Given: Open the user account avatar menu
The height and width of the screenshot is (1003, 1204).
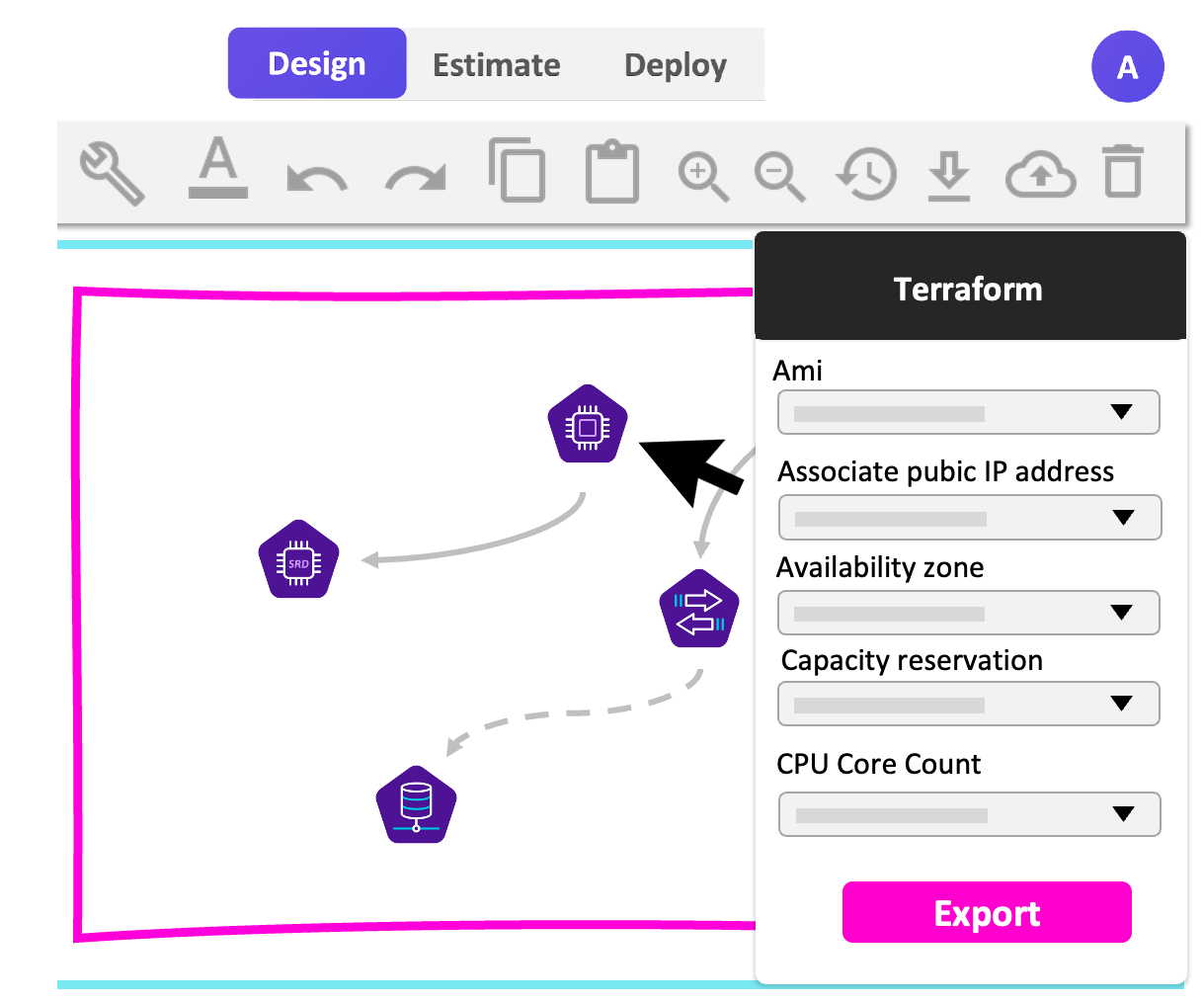Looking at the screenshot, I should pos(1127,66).
